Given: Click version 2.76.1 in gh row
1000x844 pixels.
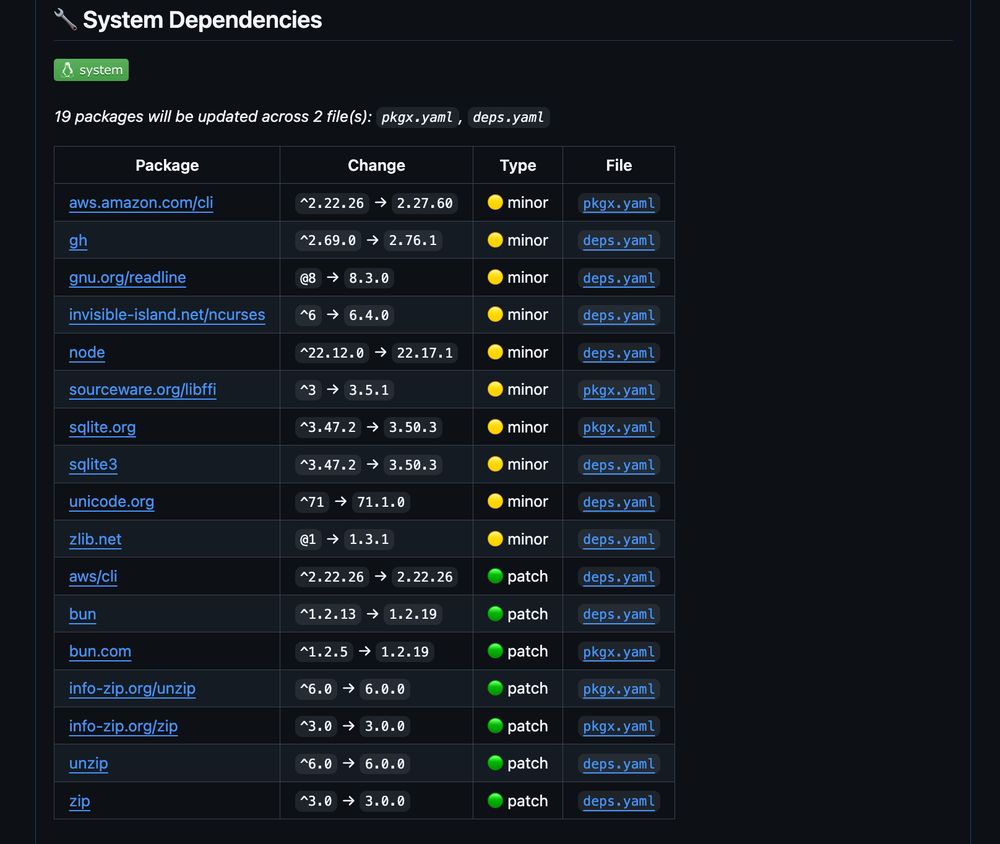Looking at the screenshot, I should (x=413, y=241).
